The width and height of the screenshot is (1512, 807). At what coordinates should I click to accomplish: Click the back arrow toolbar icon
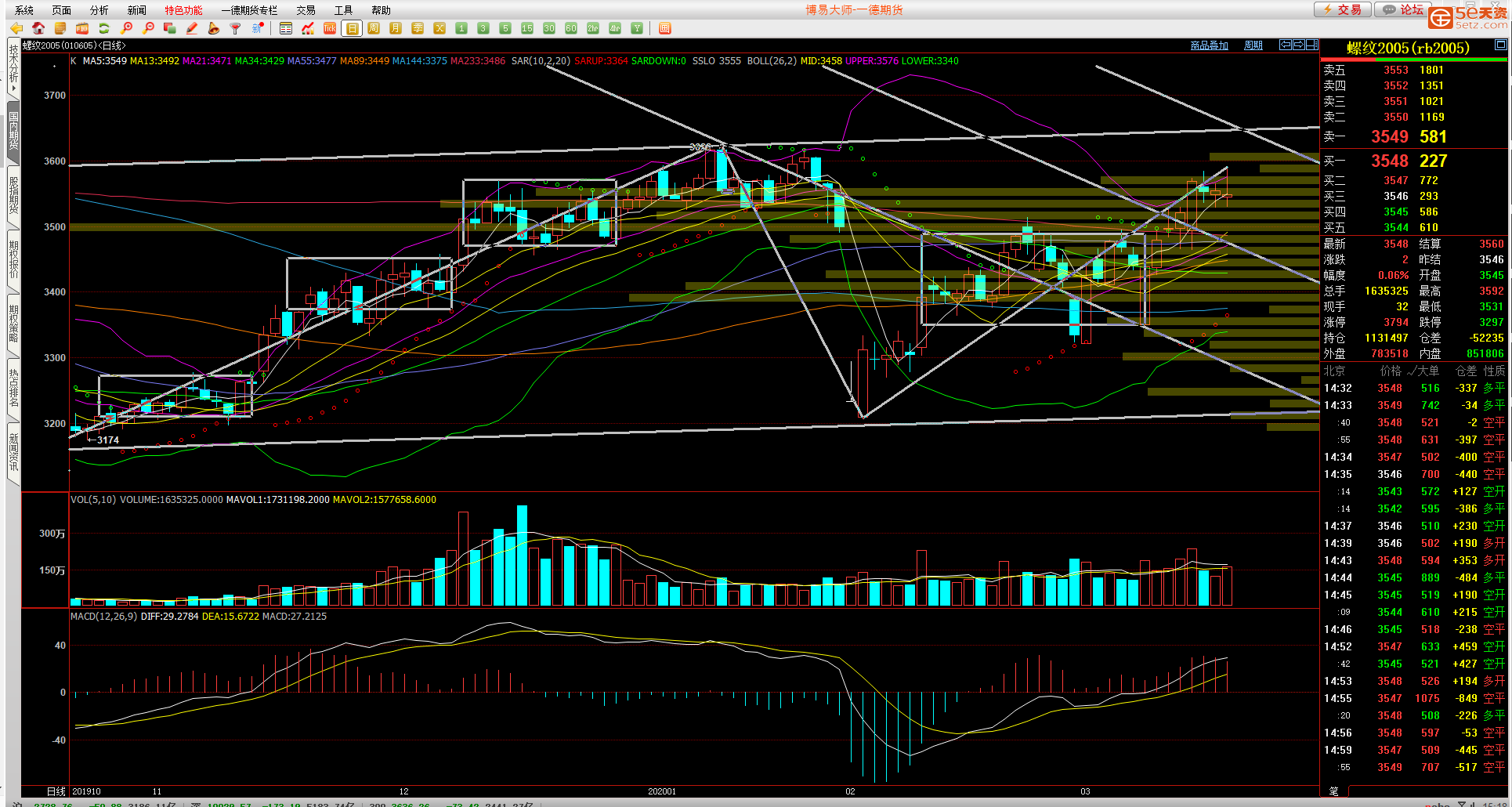pyautogui.click(x=16, y=28)
